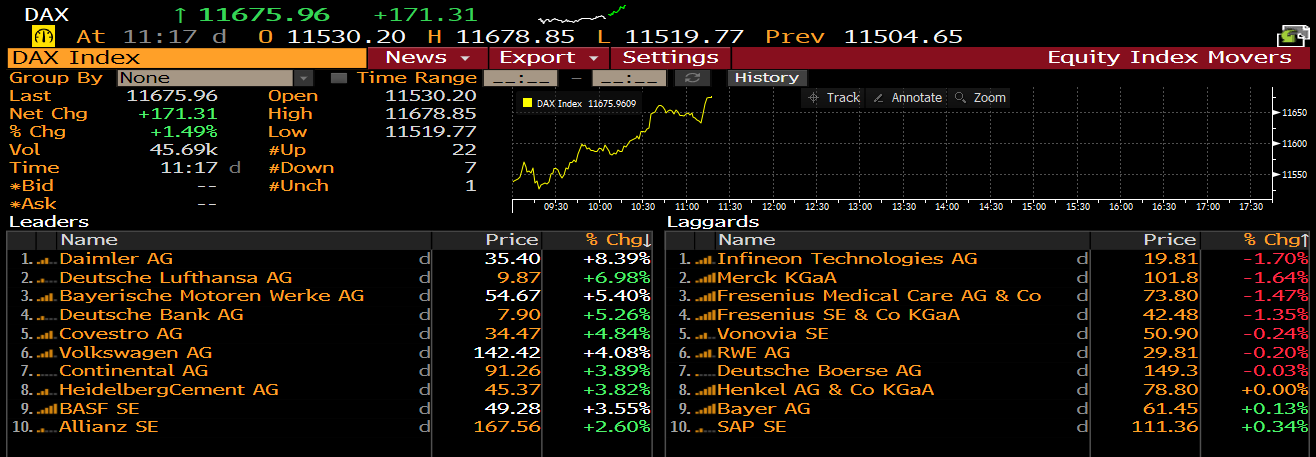Click the Vol value 45.69k
Image resolution: width=1316 pixels, height=457 pixels.
coord(184,150)
